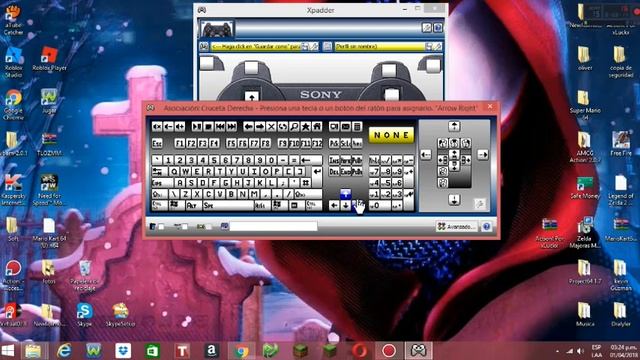Toggle the third checkbox in assignment footer
The image size is (640, 360).
[209, 226]
